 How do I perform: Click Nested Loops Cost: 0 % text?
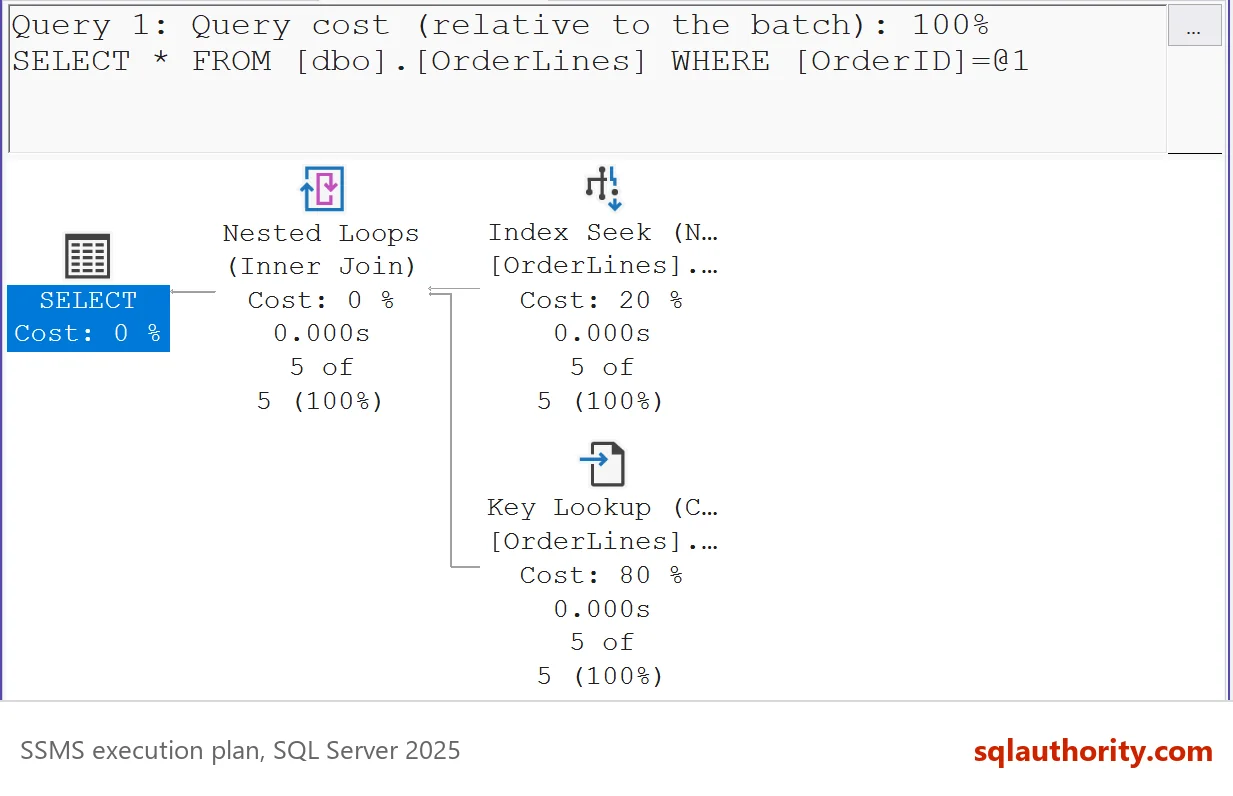point(321,300)
